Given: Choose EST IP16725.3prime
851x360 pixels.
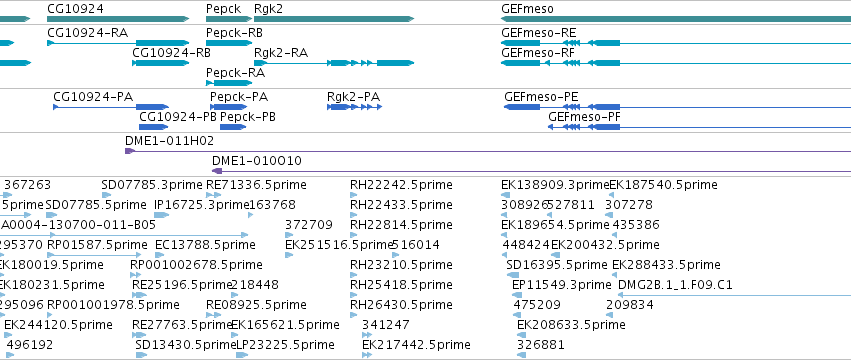Looking at the screenshot, I should tap(201, 205).
